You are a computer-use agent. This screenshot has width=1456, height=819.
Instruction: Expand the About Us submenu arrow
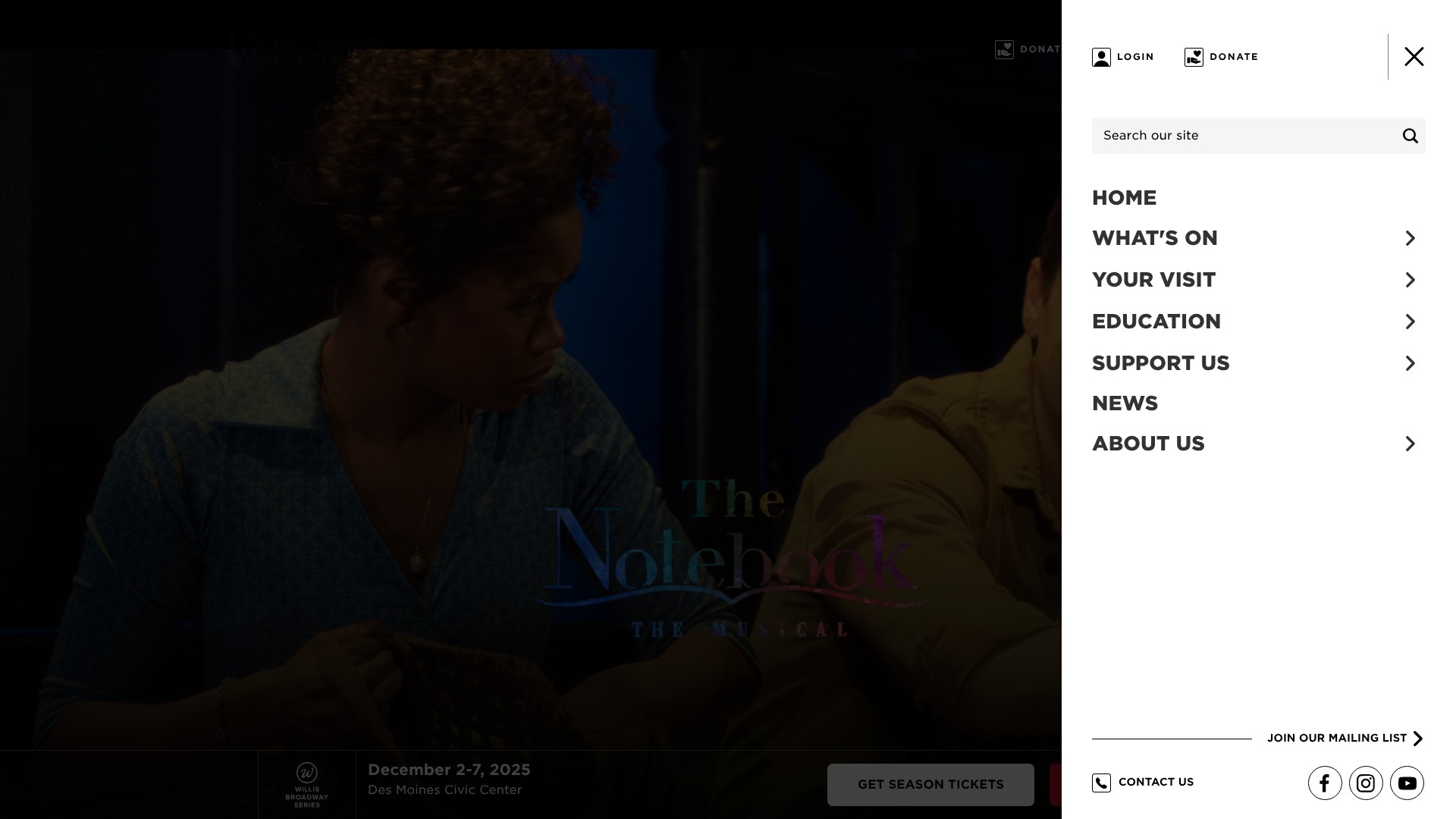tap(1410, 444)
